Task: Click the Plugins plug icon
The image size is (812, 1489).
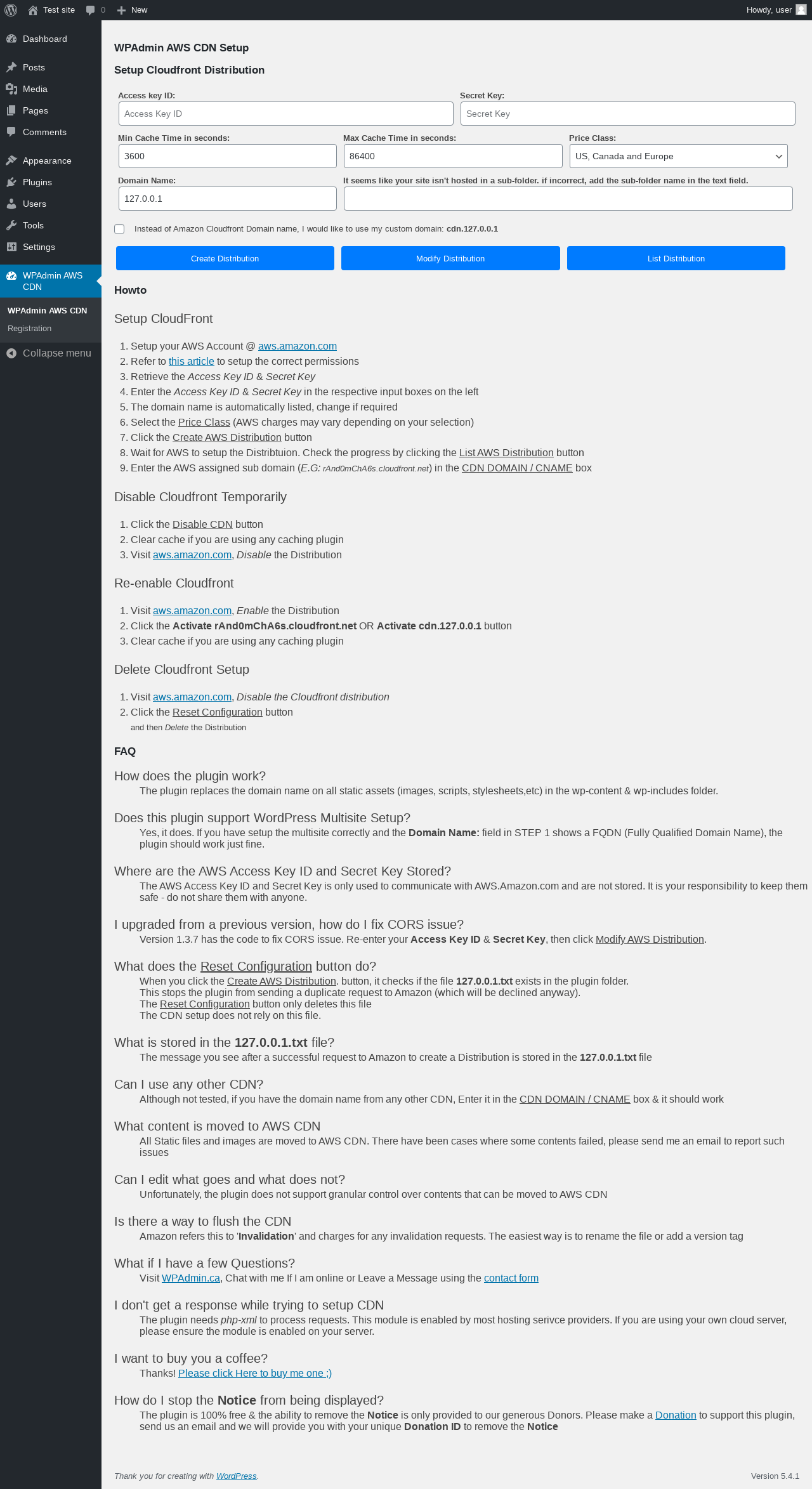Action: click(11, 182)
